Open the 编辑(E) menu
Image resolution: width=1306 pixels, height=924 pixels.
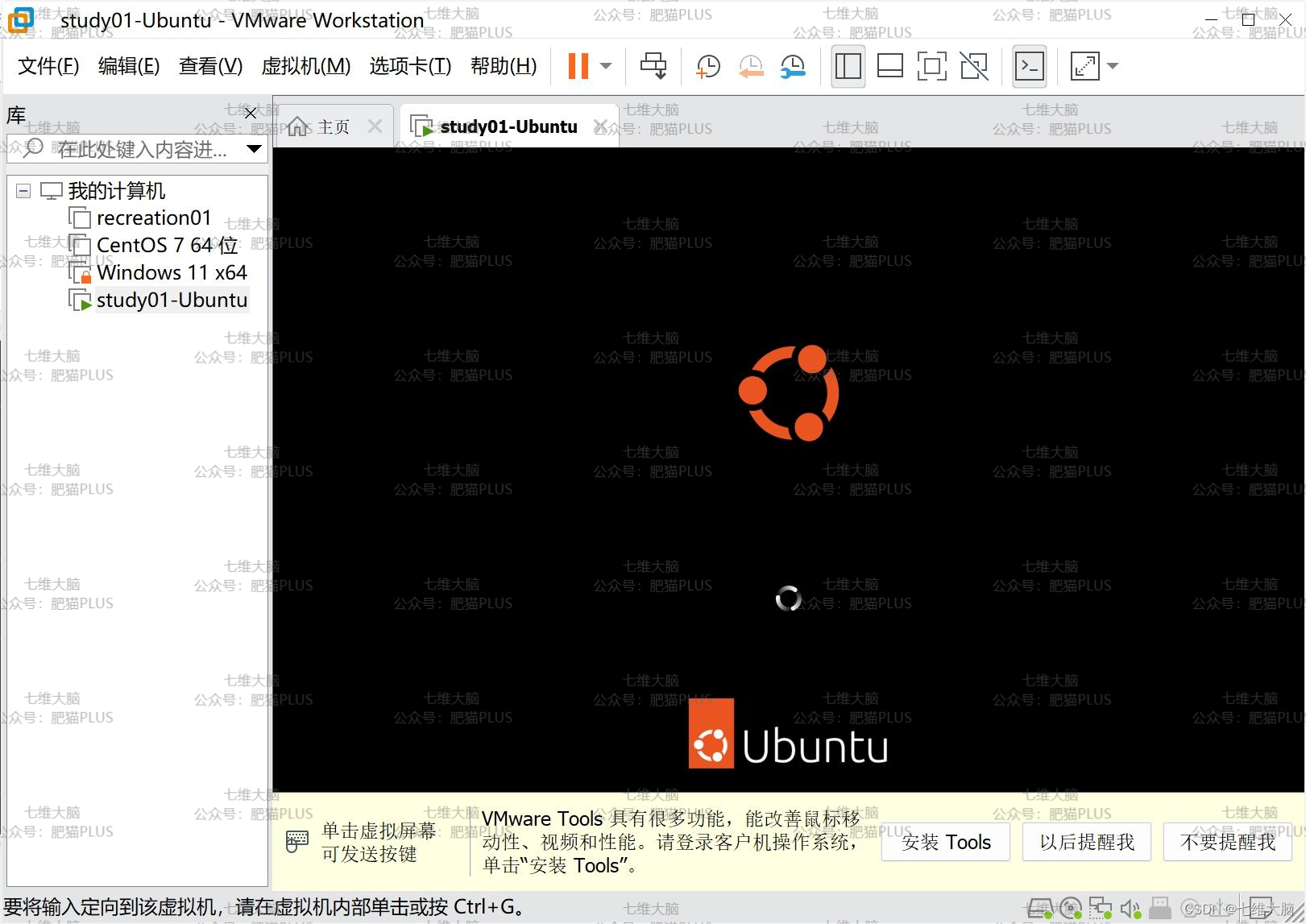(x=129, y=66)
